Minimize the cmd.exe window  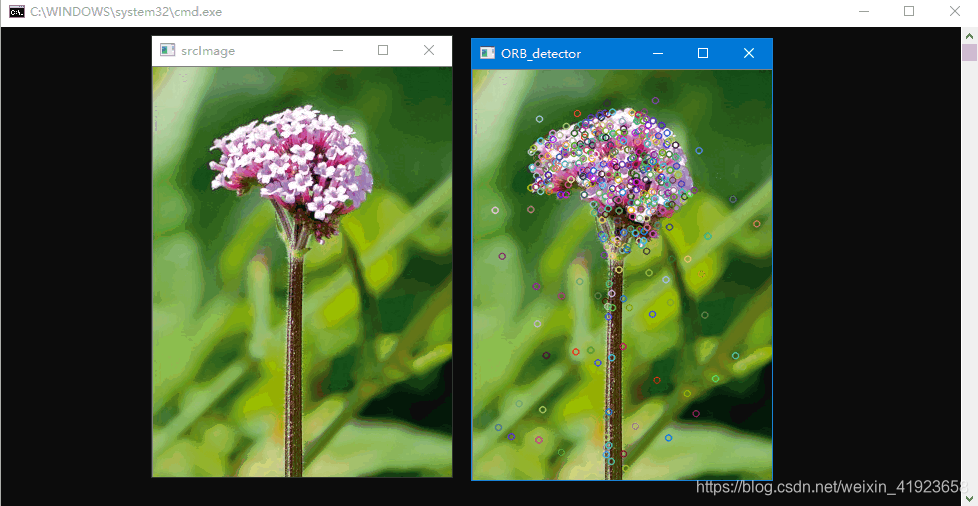coord(864,11)
